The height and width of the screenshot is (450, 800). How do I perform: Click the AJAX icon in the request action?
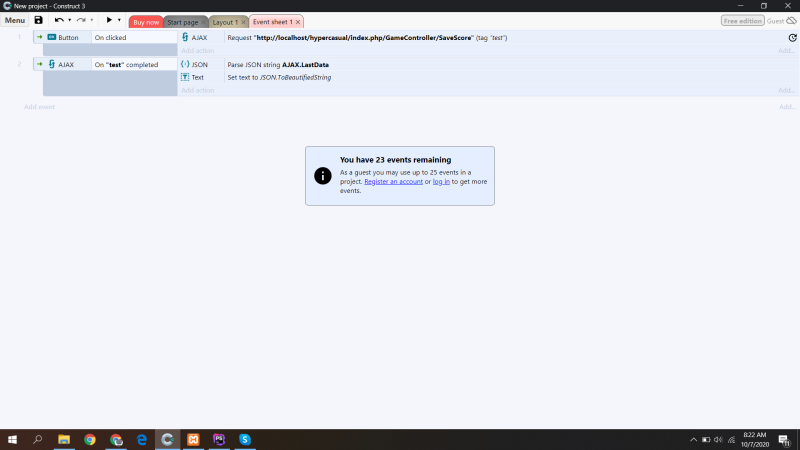185,37
